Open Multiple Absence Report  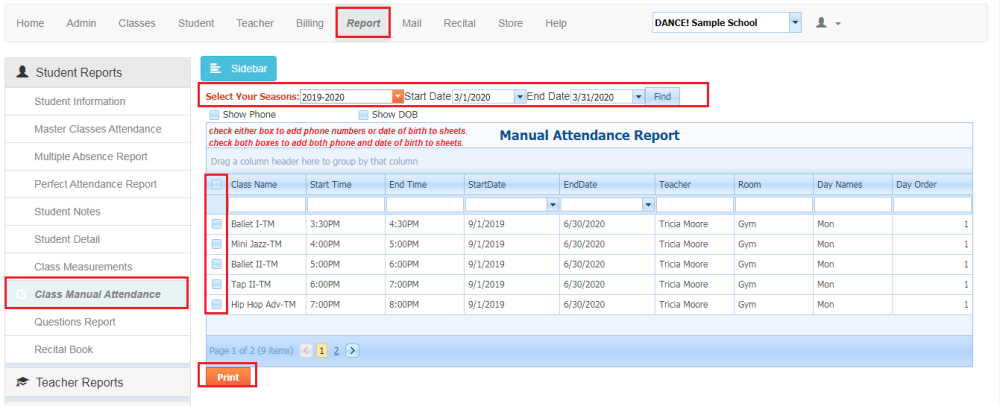tap(97, 156)
